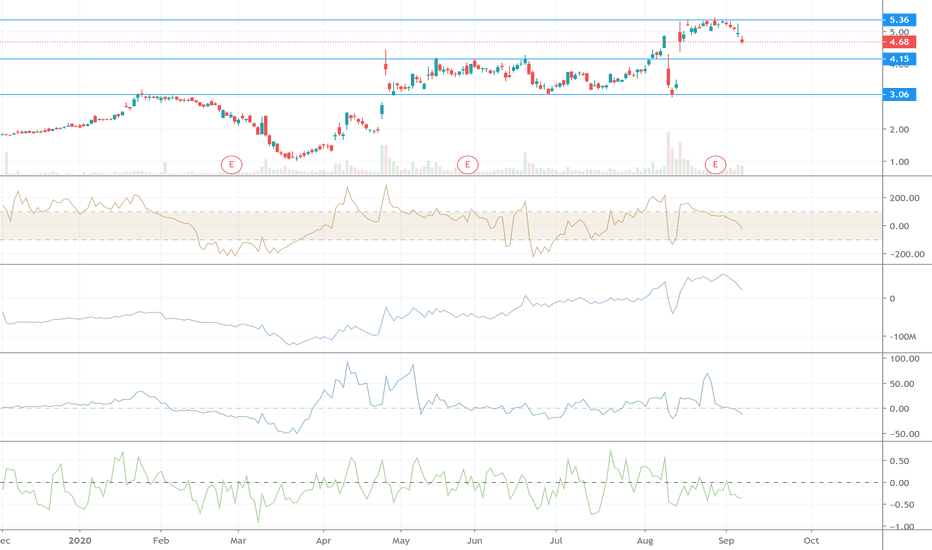Screen dimensions: 932x550
Task: Select the 5.36 horizontal line price label
Action: pyautogui.click(x=899, y=20)
